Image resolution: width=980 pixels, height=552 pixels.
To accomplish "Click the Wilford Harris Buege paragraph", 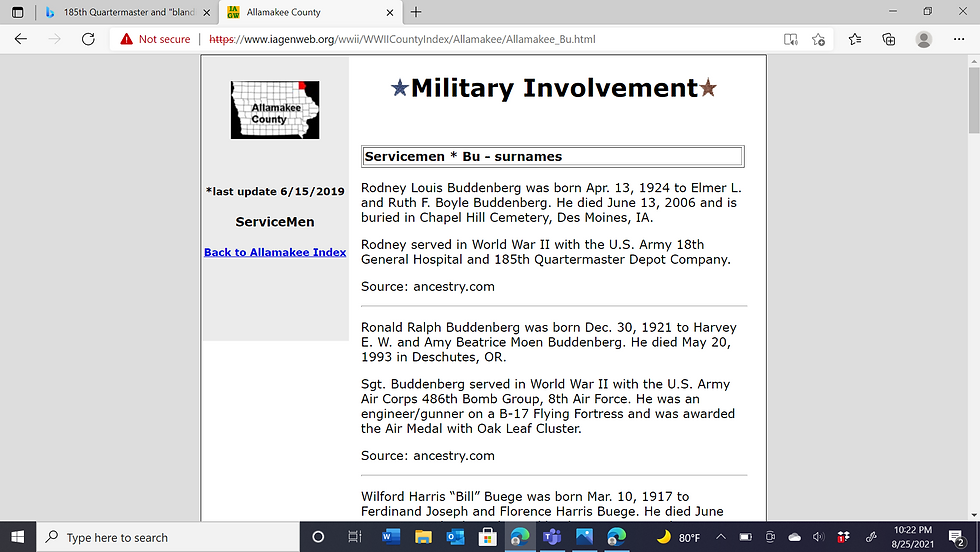I will (x=542, y=504).
